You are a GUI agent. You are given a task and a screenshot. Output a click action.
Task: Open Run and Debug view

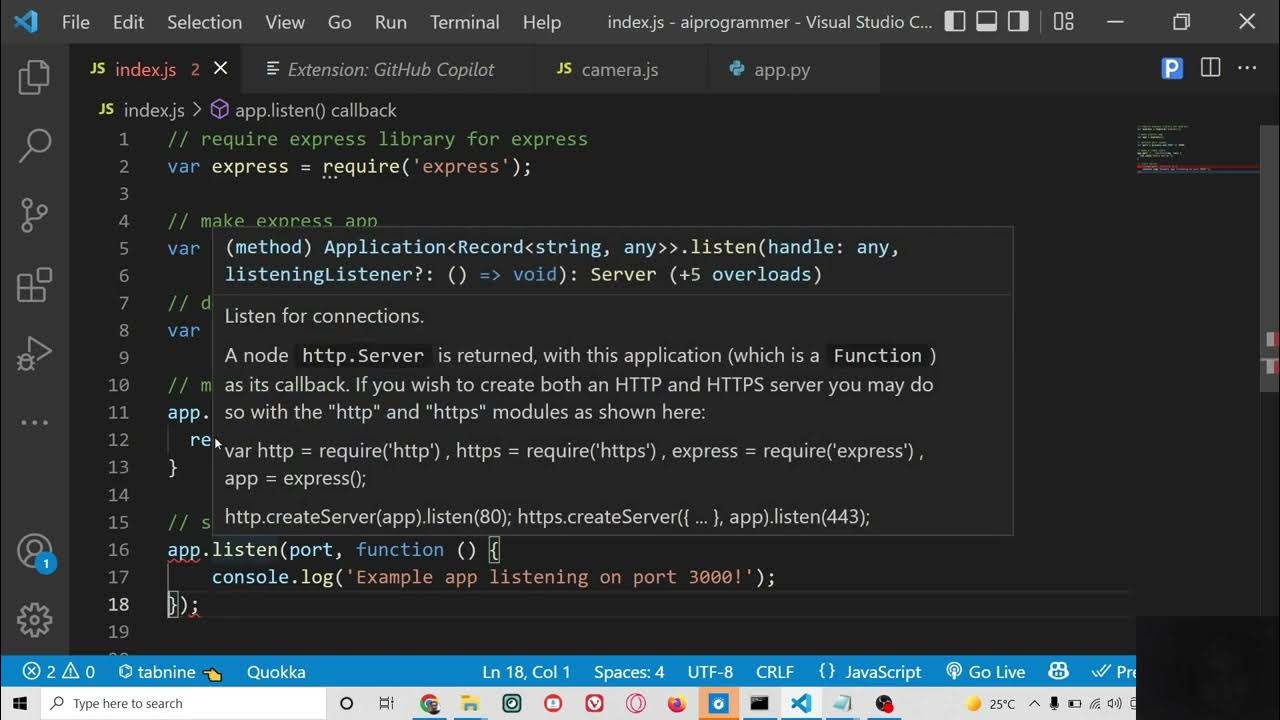pos(34,353)
